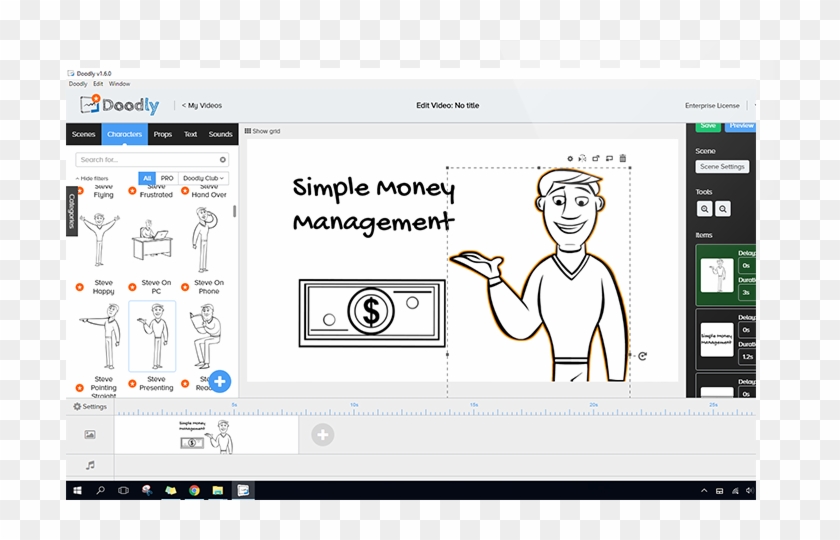Send the selected character to back
Screen dimensions: 840x540
tap(609, 159)
